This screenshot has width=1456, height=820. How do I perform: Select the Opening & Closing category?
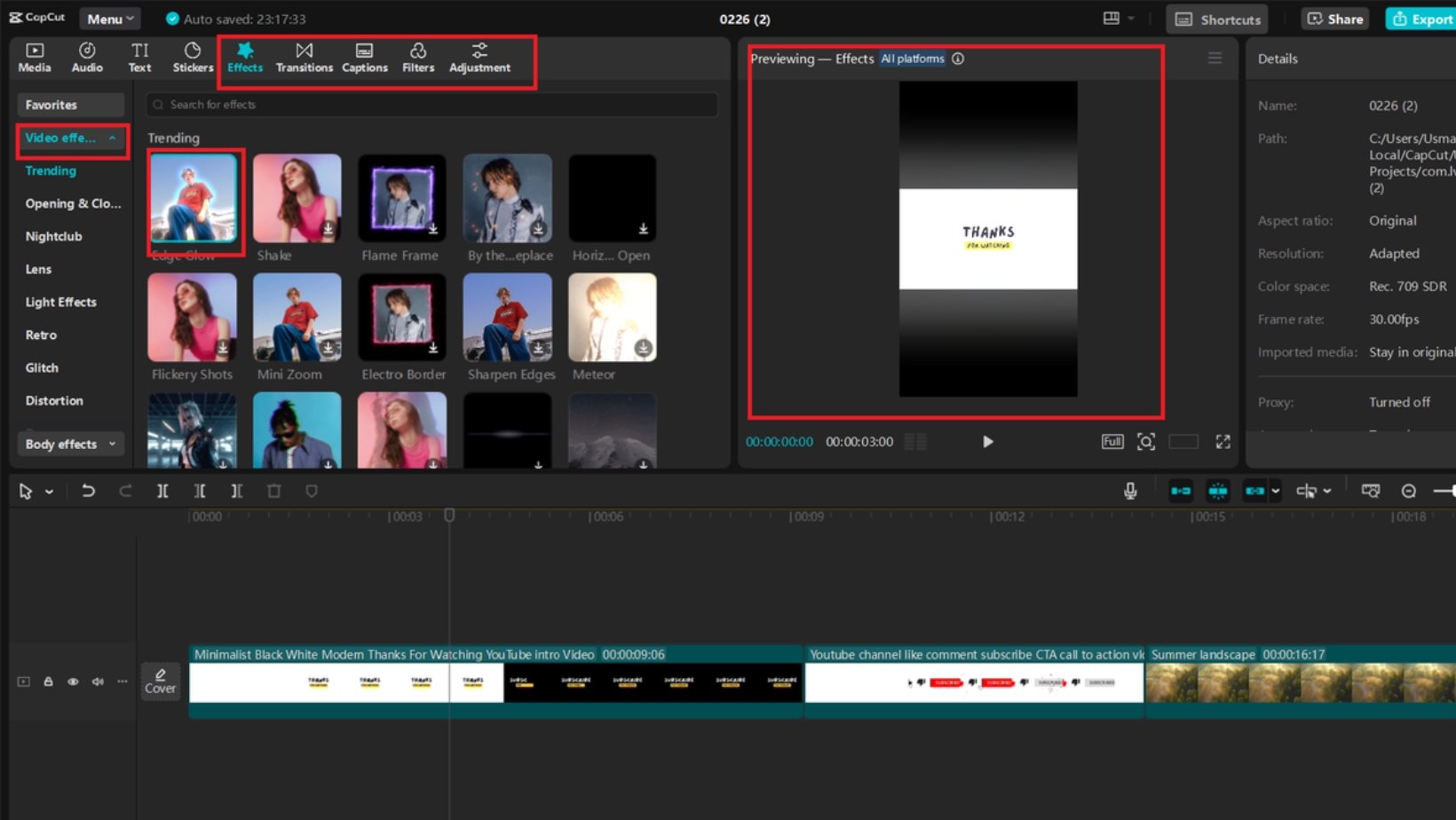coord(73,203)
